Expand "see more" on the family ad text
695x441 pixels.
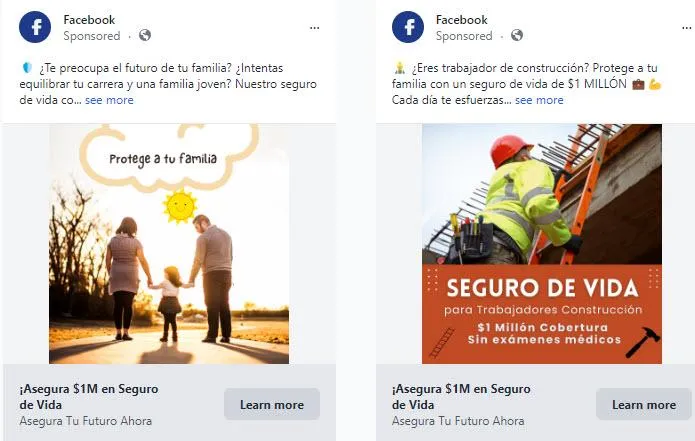click(x=109, y=100)
